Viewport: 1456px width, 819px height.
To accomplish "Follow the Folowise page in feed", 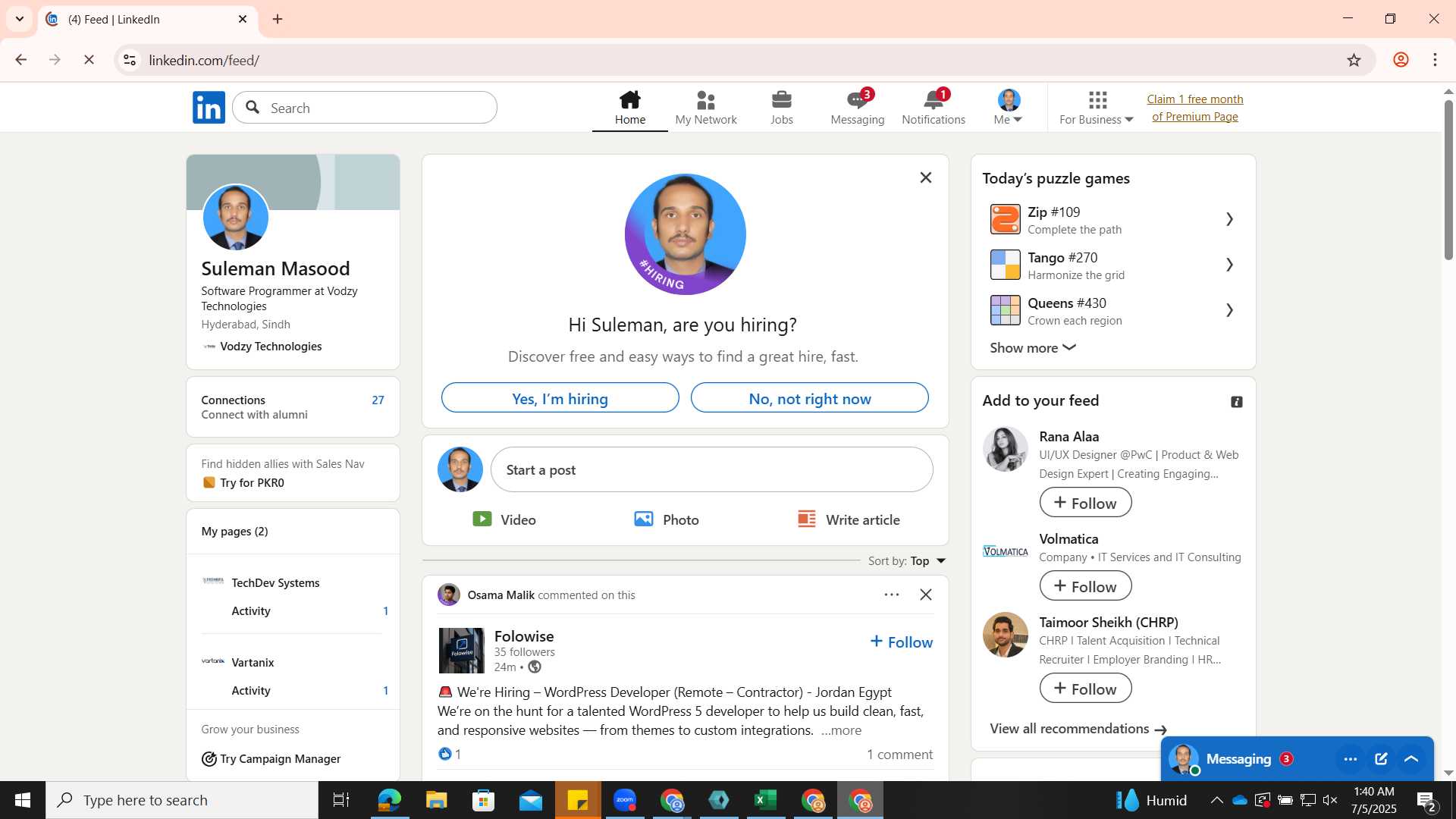I will tap(901, 642).
